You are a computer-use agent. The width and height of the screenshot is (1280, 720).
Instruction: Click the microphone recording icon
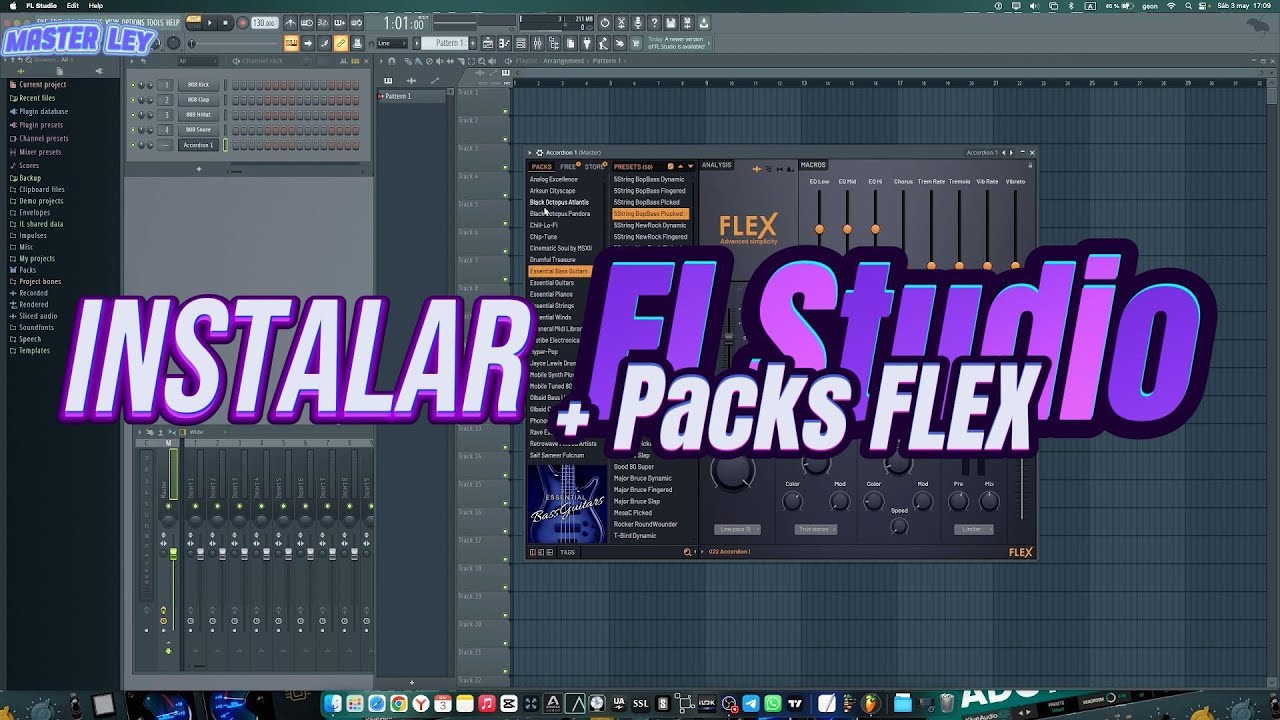point(638,23)
